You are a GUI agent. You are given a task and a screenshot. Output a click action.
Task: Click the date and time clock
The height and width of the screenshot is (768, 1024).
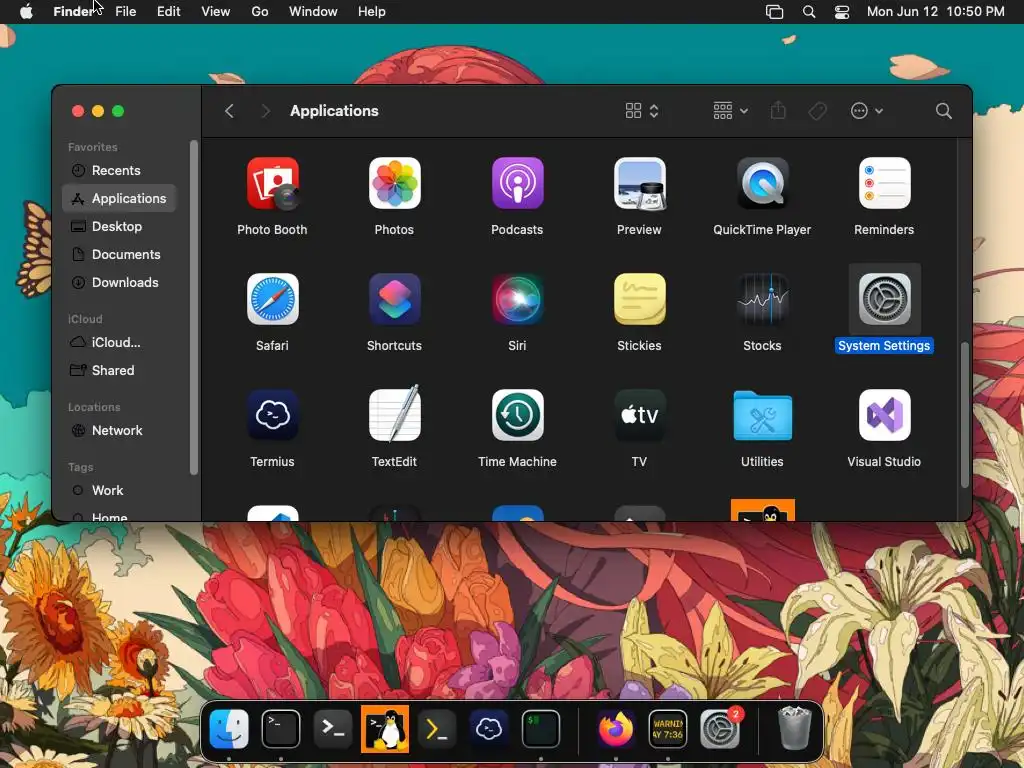point(935,12)
